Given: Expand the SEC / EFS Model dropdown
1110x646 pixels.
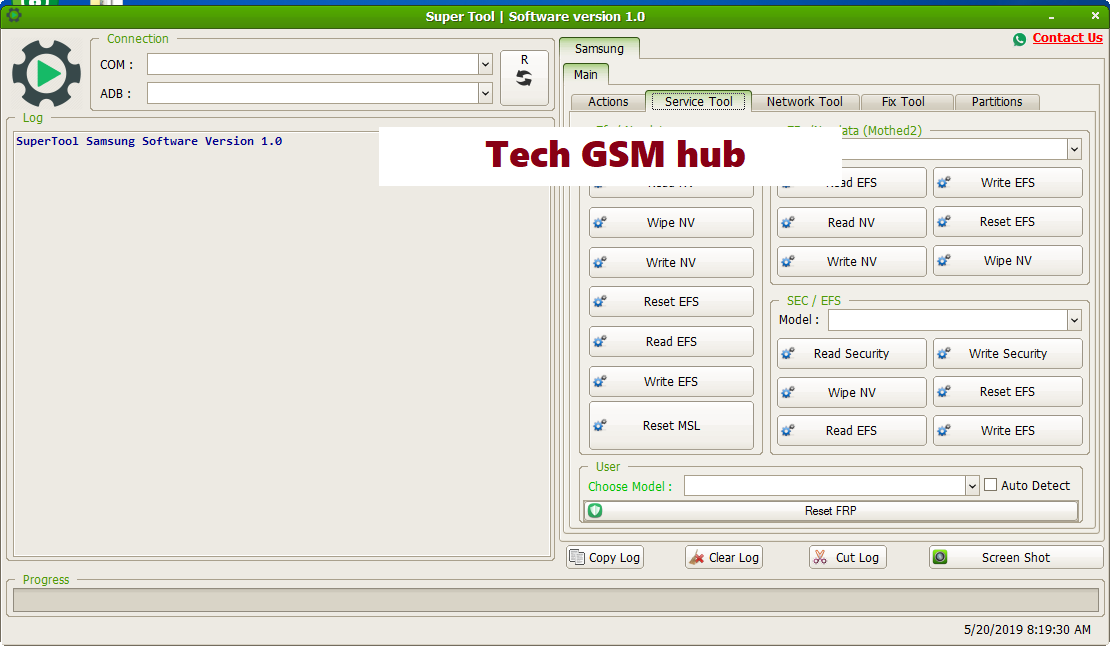Looking at the screenshot, I should 1074,320.
